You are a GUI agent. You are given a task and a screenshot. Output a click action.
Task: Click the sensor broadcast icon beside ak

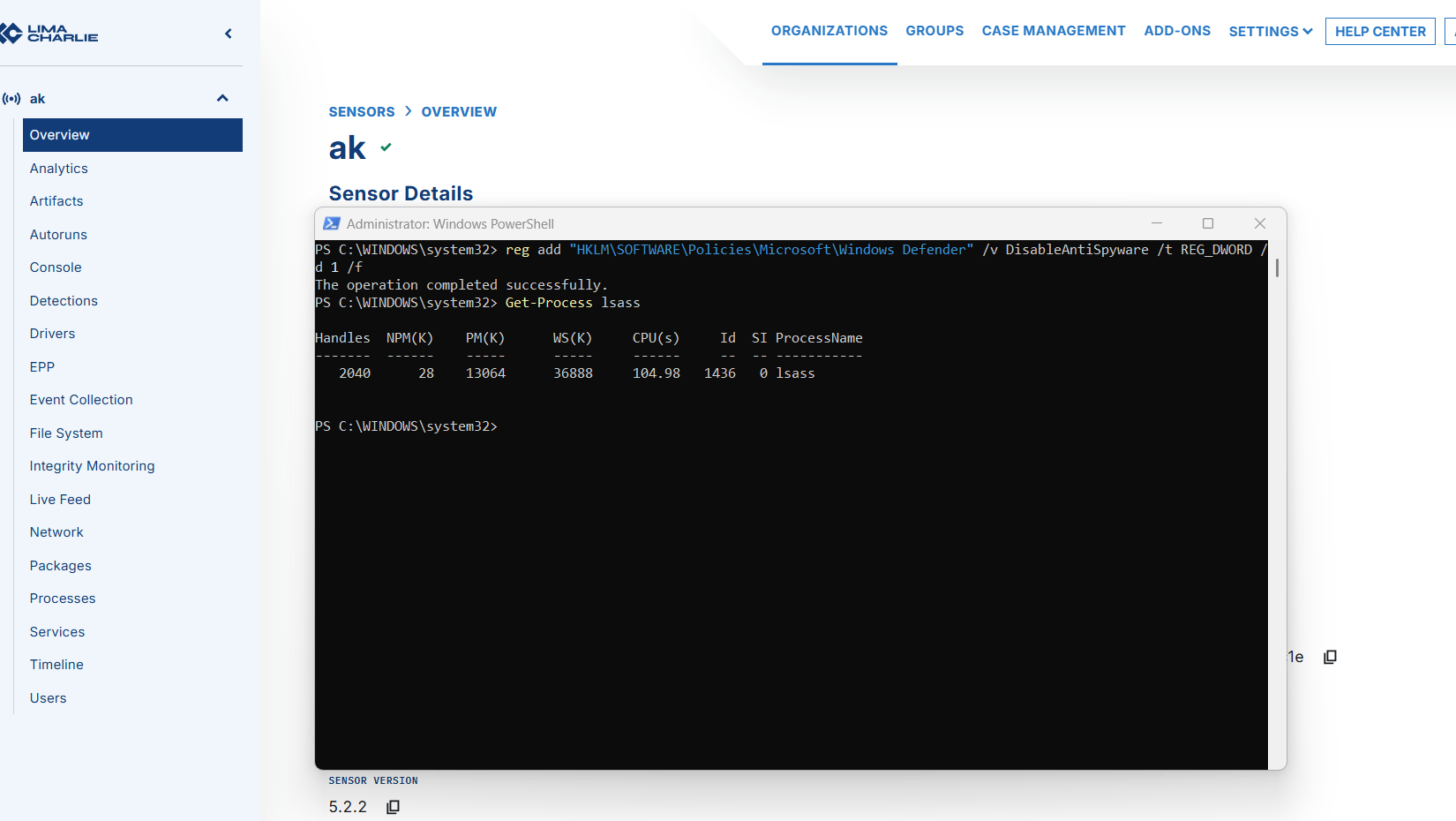[11, 99]
